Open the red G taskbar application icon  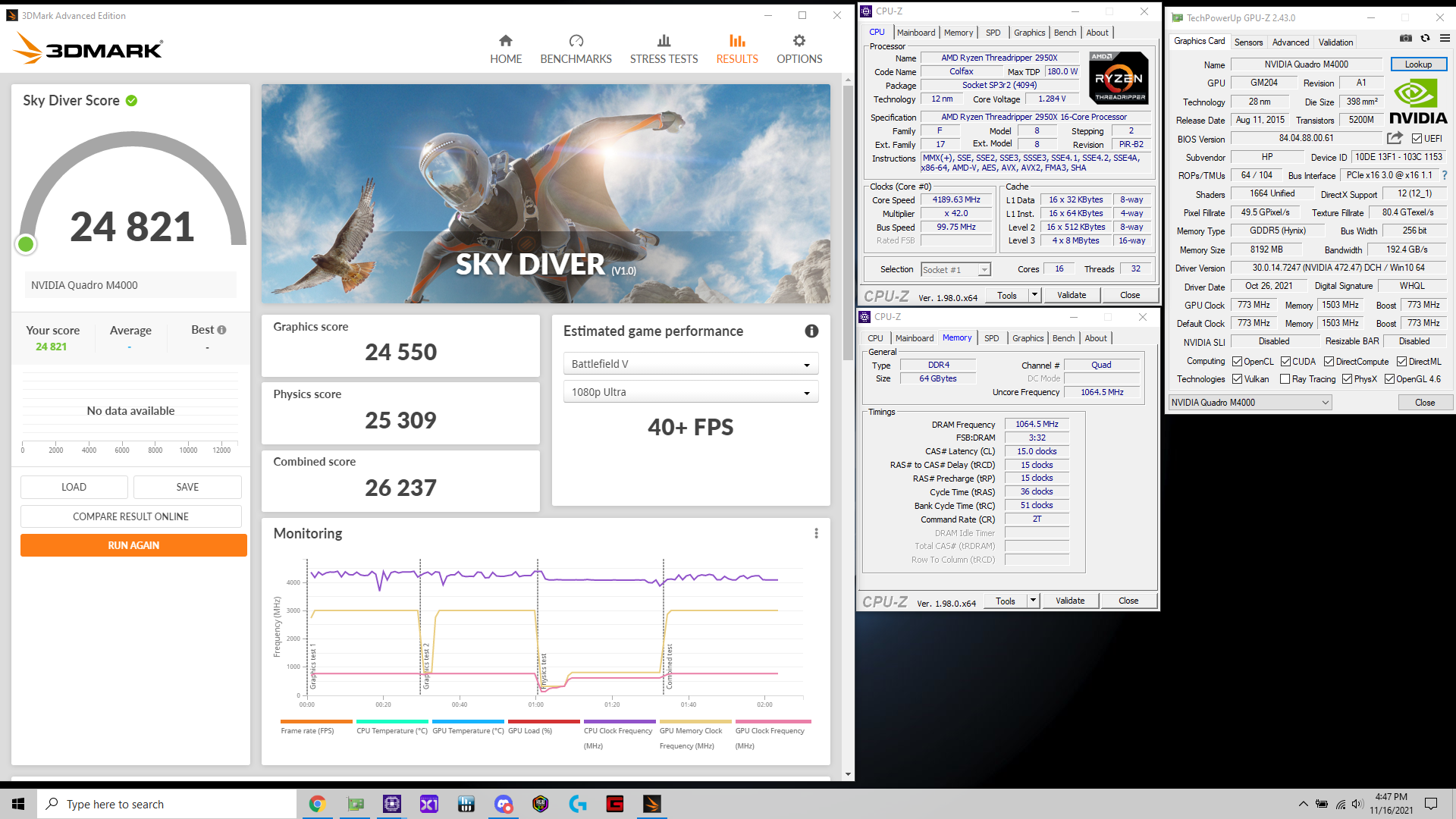pos(615,804)
